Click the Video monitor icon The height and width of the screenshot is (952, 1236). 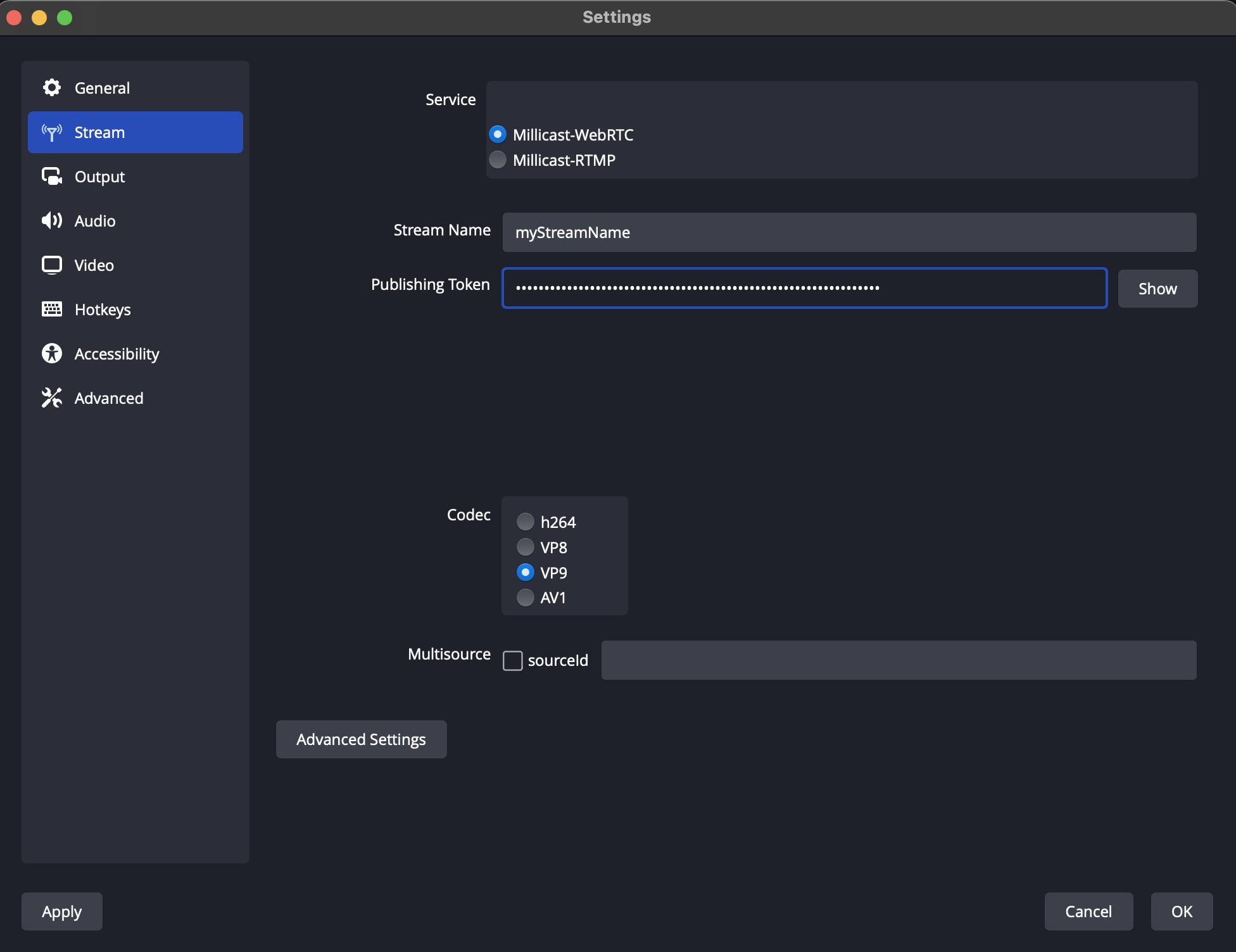(x=52, y=265)
